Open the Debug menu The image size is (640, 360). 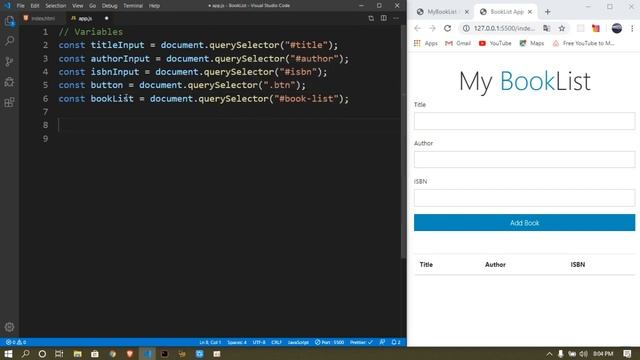109,6
